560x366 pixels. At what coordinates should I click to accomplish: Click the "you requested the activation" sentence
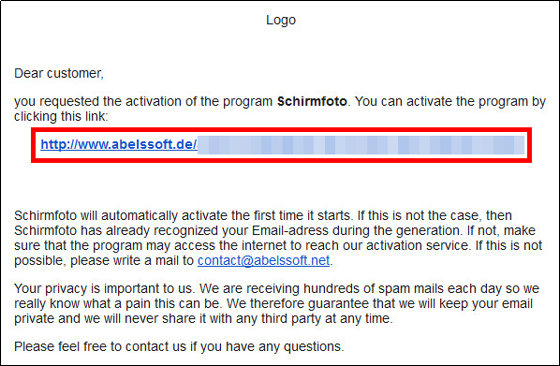coord(181,101)
